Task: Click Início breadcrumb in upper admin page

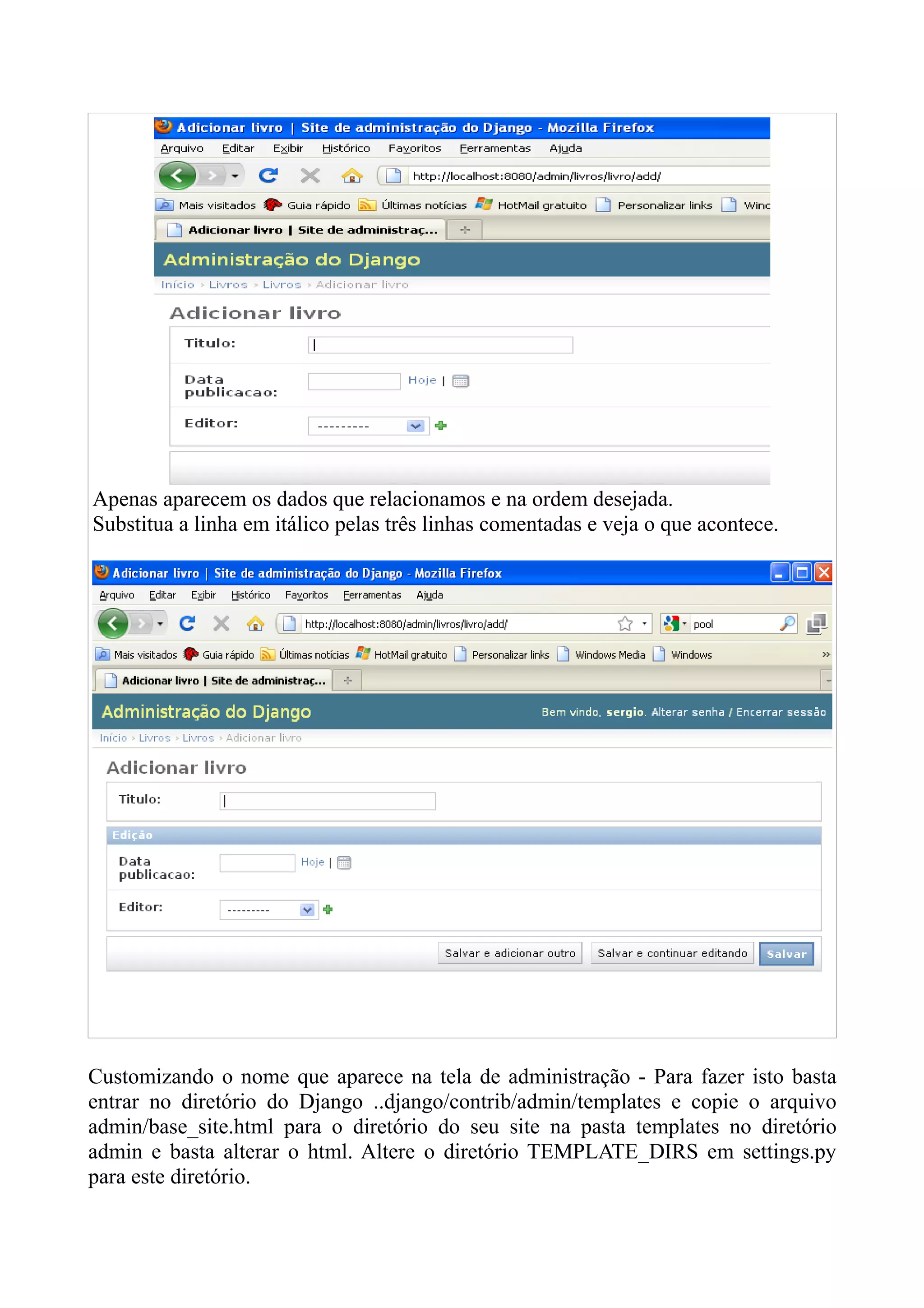Action: pos(178,284)
